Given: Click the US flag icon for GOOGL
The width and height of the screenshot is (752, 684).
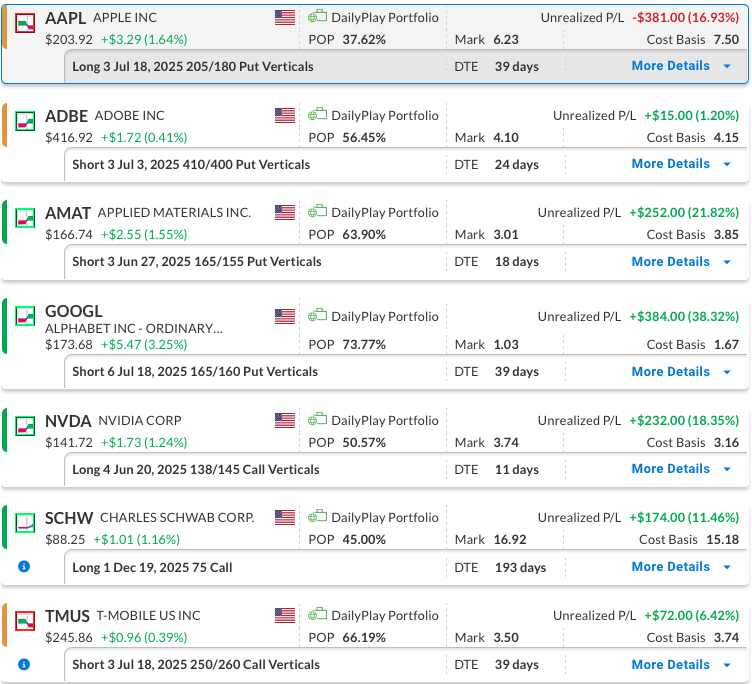Looking at the screenshot, I should 285,317.
